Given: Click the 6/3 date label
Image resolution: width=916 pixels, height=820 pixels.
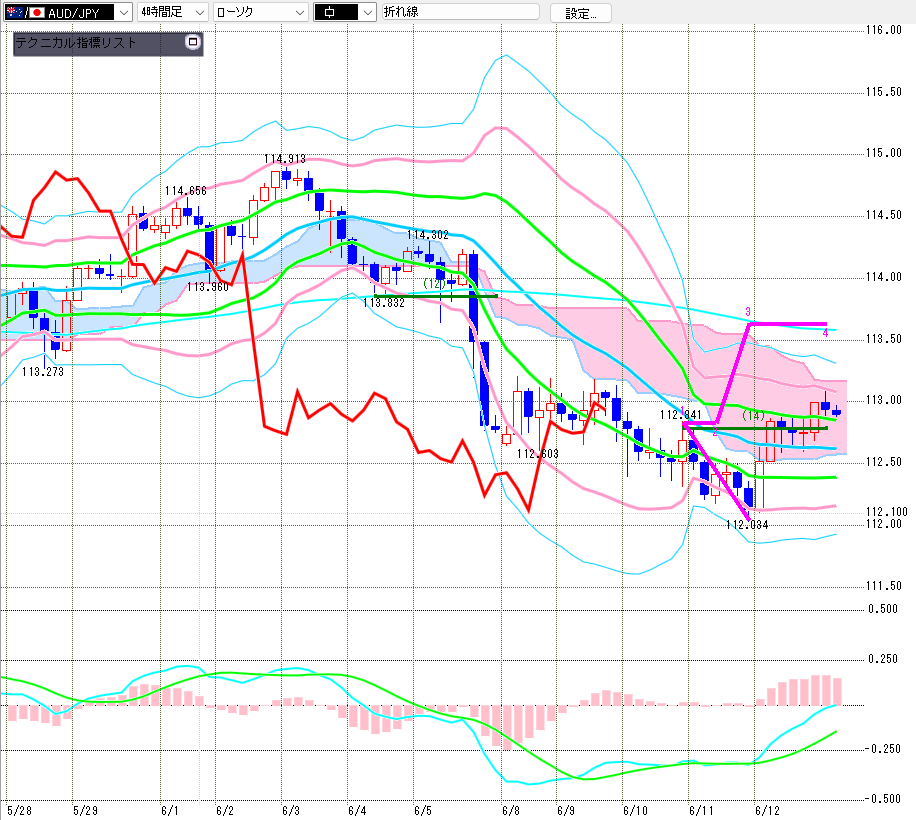Looking at the screenshot, I should pos(291,811).
